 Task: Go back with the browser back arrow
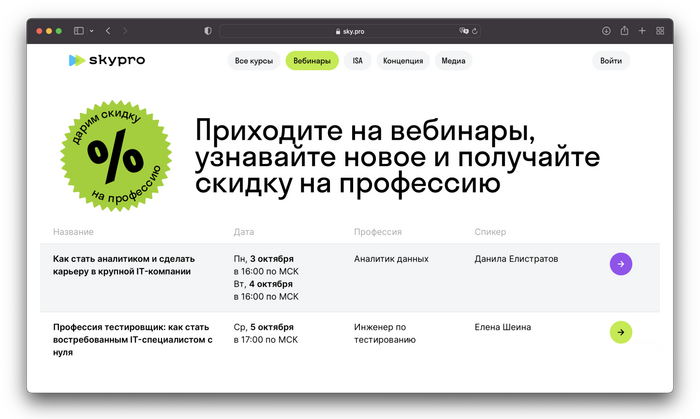[108, 31]
